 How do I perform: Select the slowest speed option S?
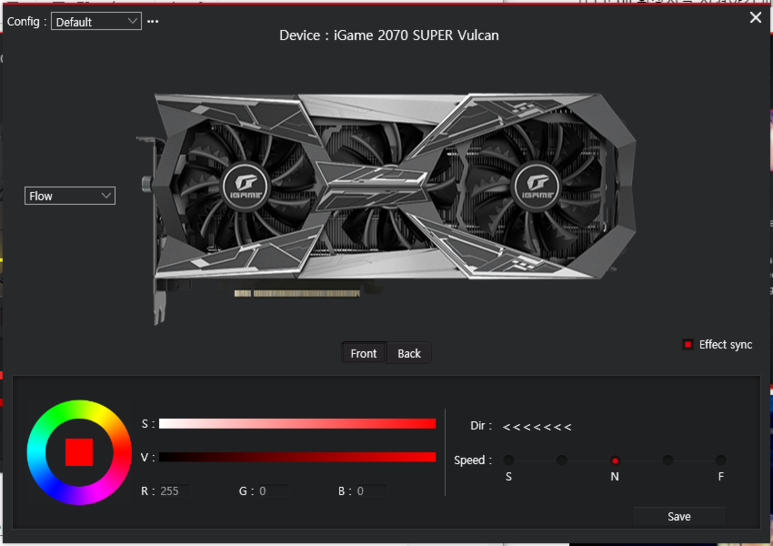point(509,461)
